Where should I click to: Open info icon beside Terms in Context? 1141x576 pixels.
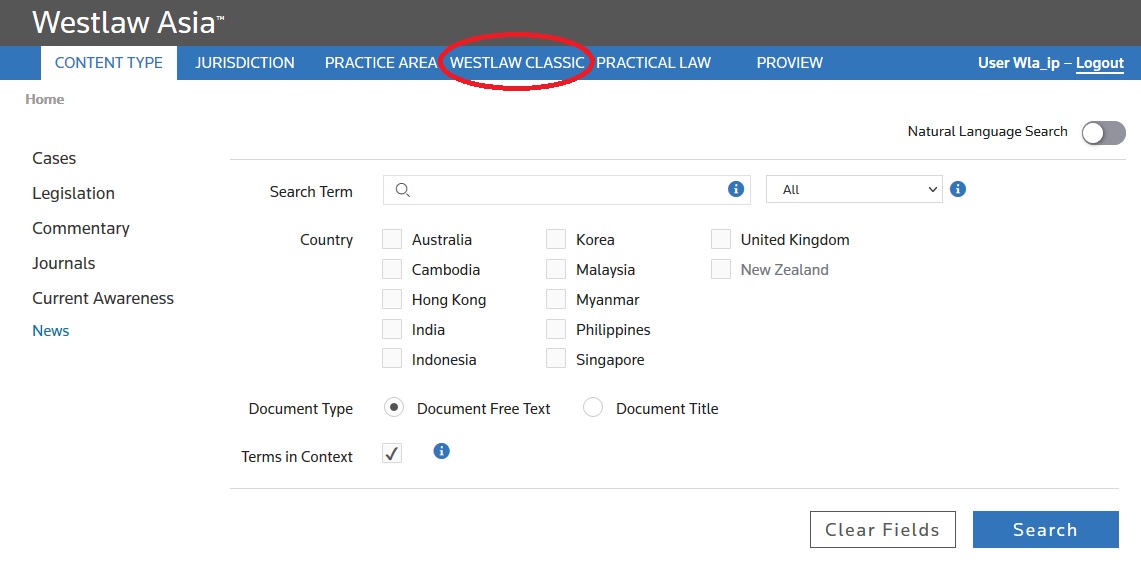[441, 451]
